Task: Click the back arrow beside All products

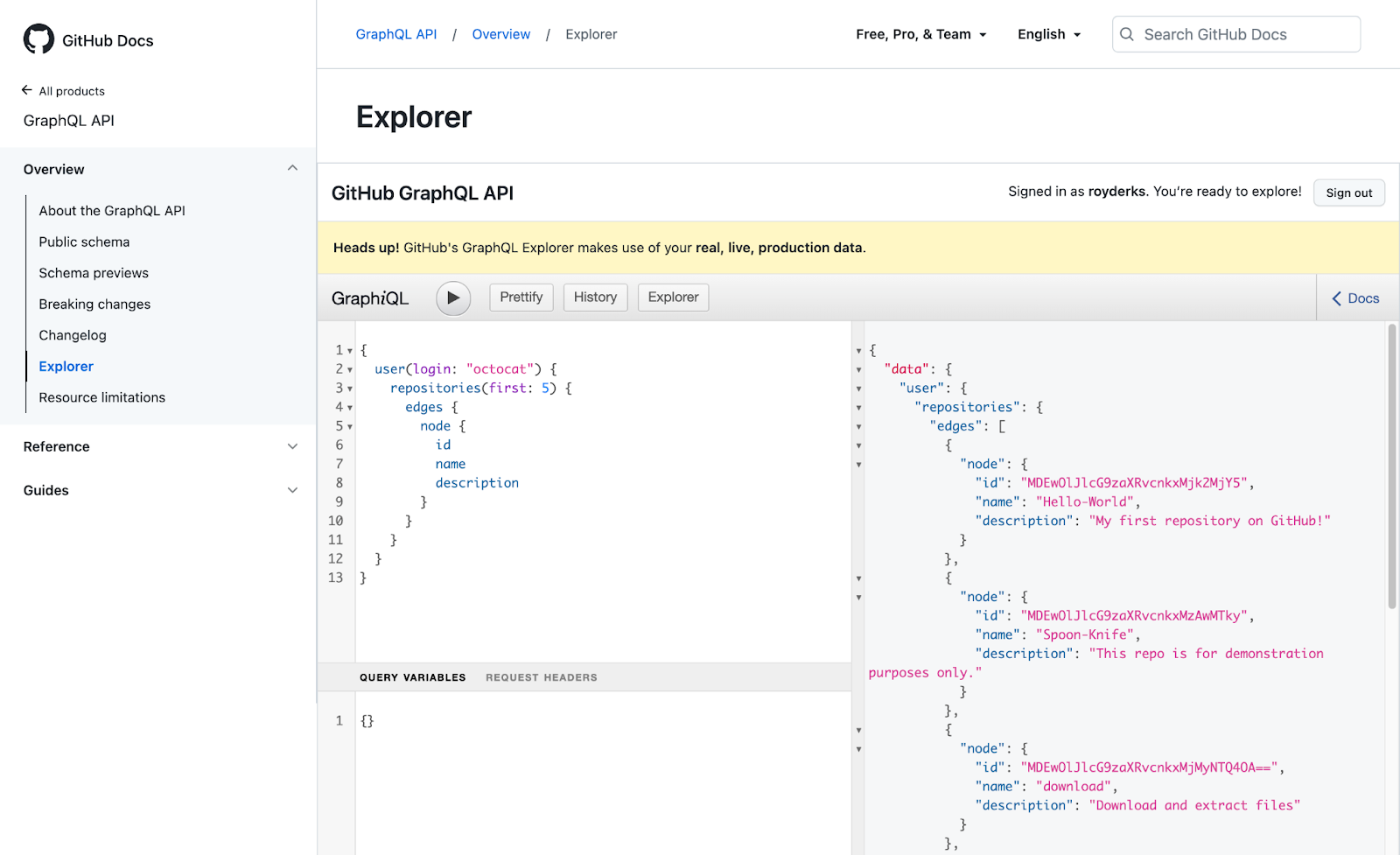Action: tap(27, 90)
